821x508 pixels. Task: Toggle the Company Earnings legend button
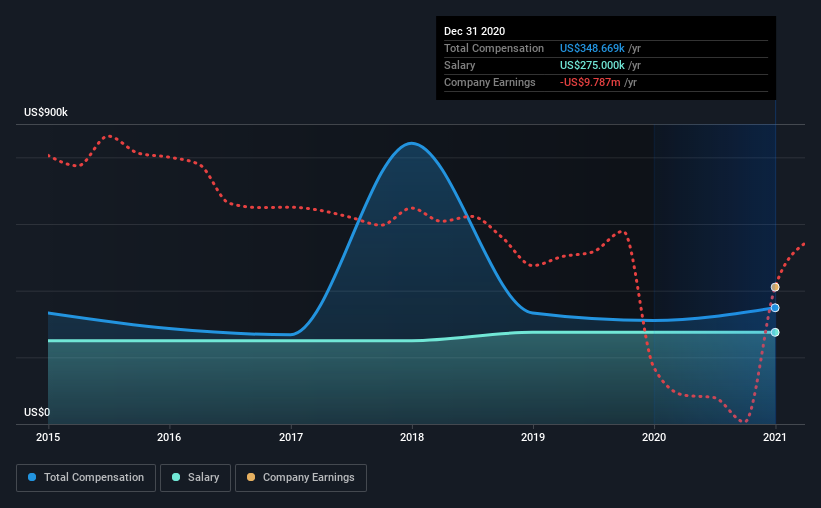[x=301, y=478]
